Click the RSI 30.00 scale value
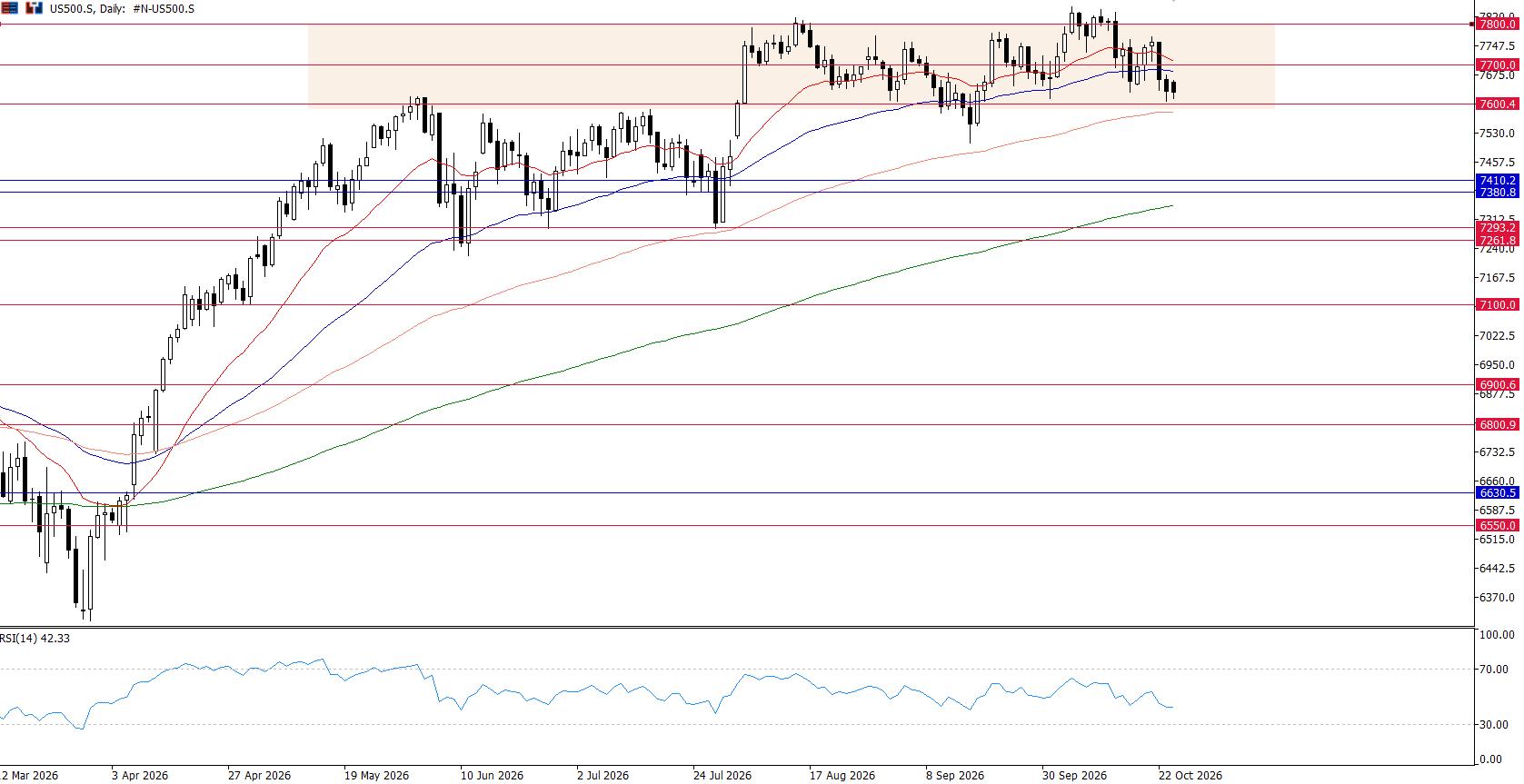The image size is (1524, 784). pyautogui.click(x=1493, y=725)
